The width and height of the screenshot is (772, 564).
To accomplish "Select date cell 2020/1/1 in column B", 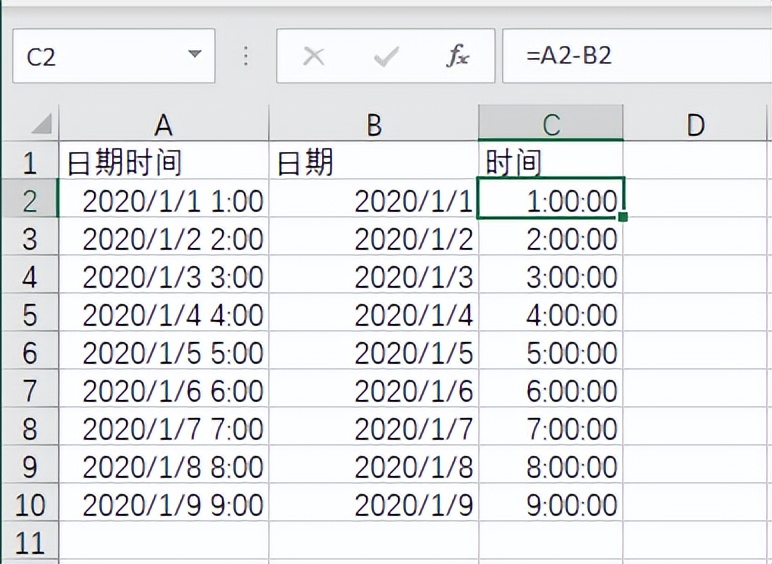I will click(x=374, y=198).
